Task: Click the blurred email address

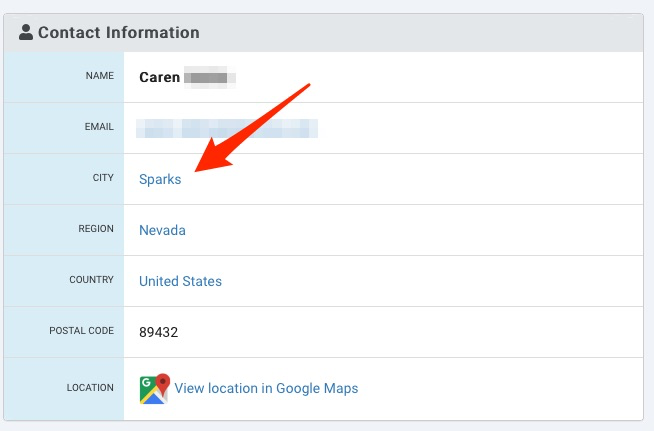Action: coord(227,128)
